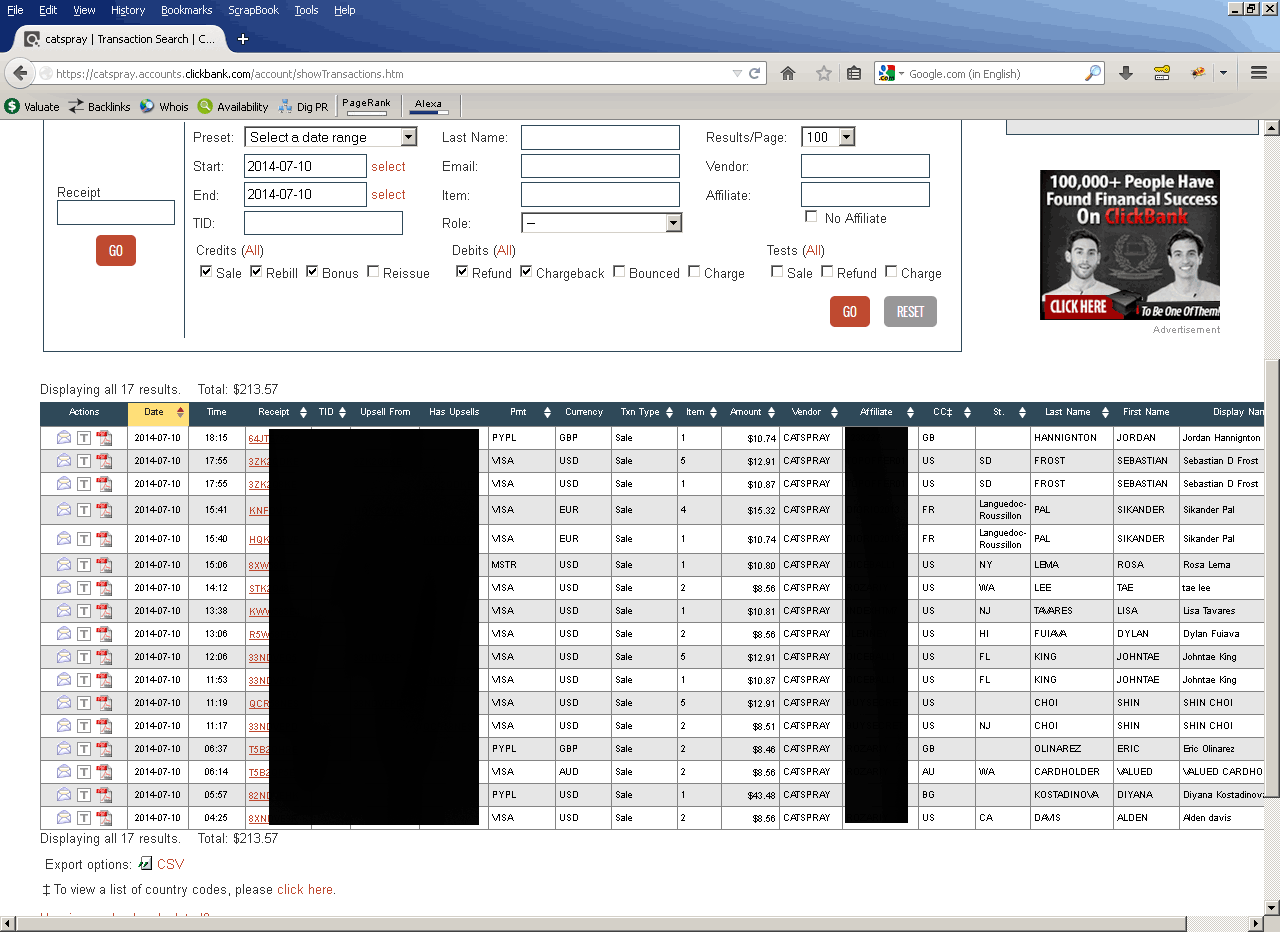The image size is (1280, 932).
Task: Go back with the back arrow button
Action: tap(20, 73)
